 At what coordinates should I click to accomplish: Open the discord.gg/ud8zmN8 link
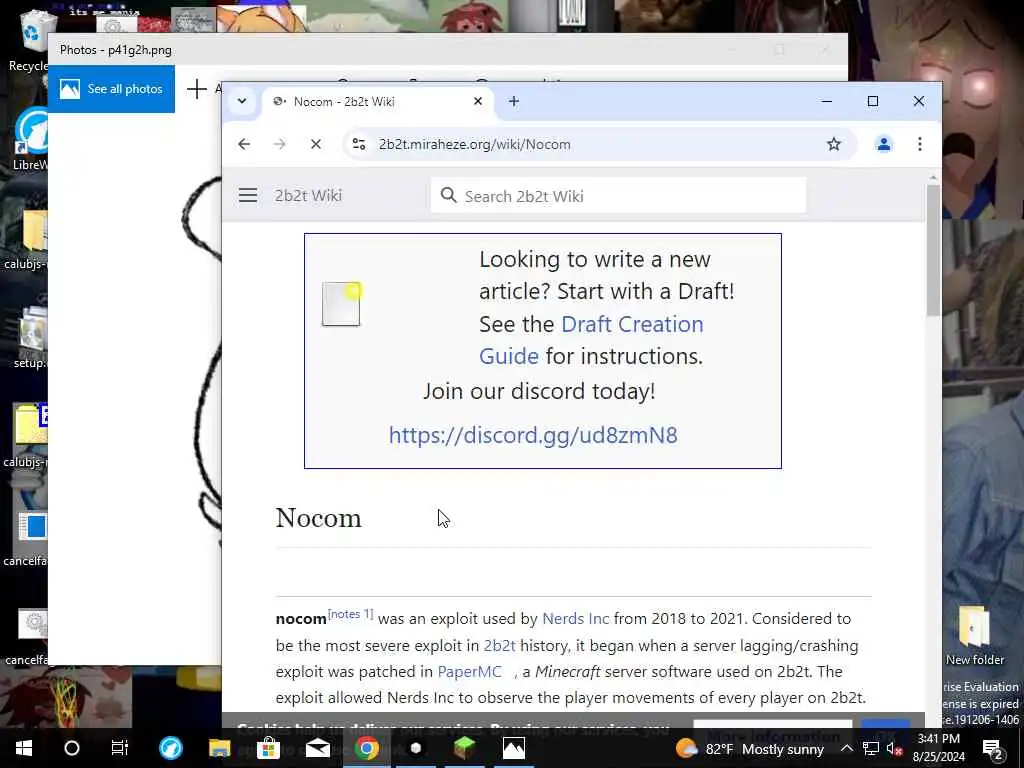[x=533, y=435]
